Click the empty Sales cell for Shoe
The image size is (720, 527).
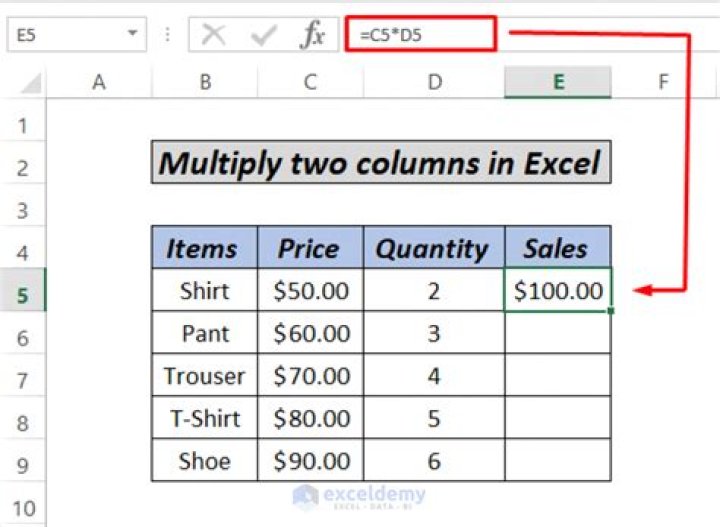558,460
